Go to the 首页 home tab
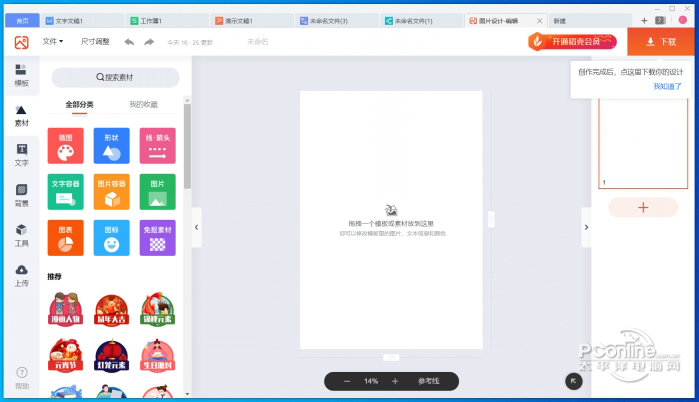The image size is (699, 402). 22,21
